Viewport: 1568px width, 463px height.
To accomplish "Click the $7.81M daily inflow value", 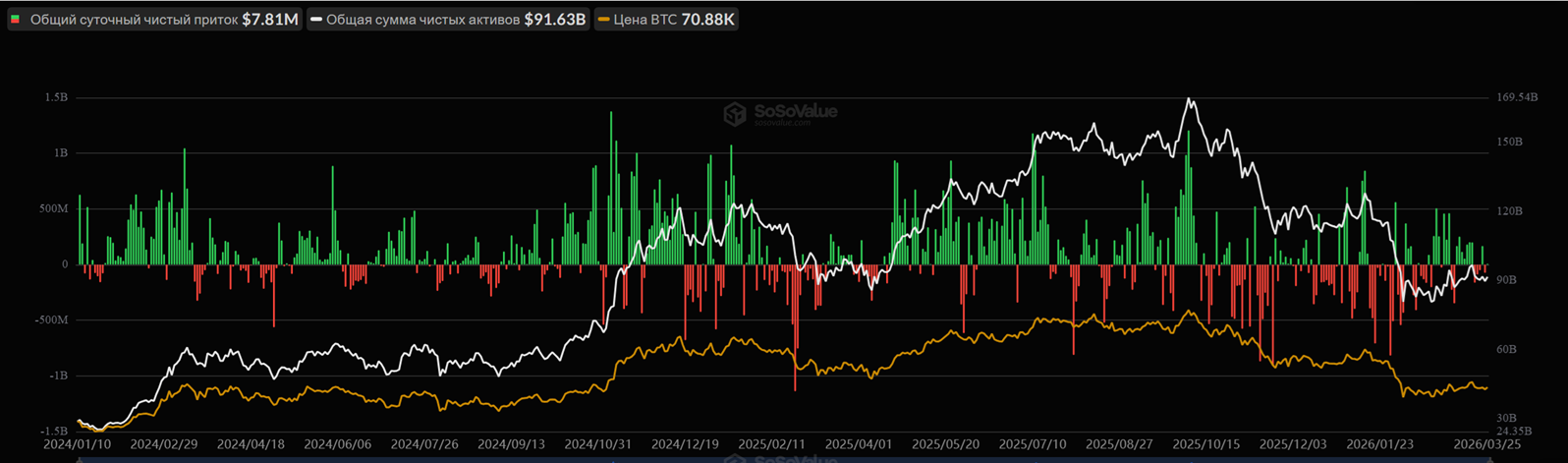I will point(270,20).
